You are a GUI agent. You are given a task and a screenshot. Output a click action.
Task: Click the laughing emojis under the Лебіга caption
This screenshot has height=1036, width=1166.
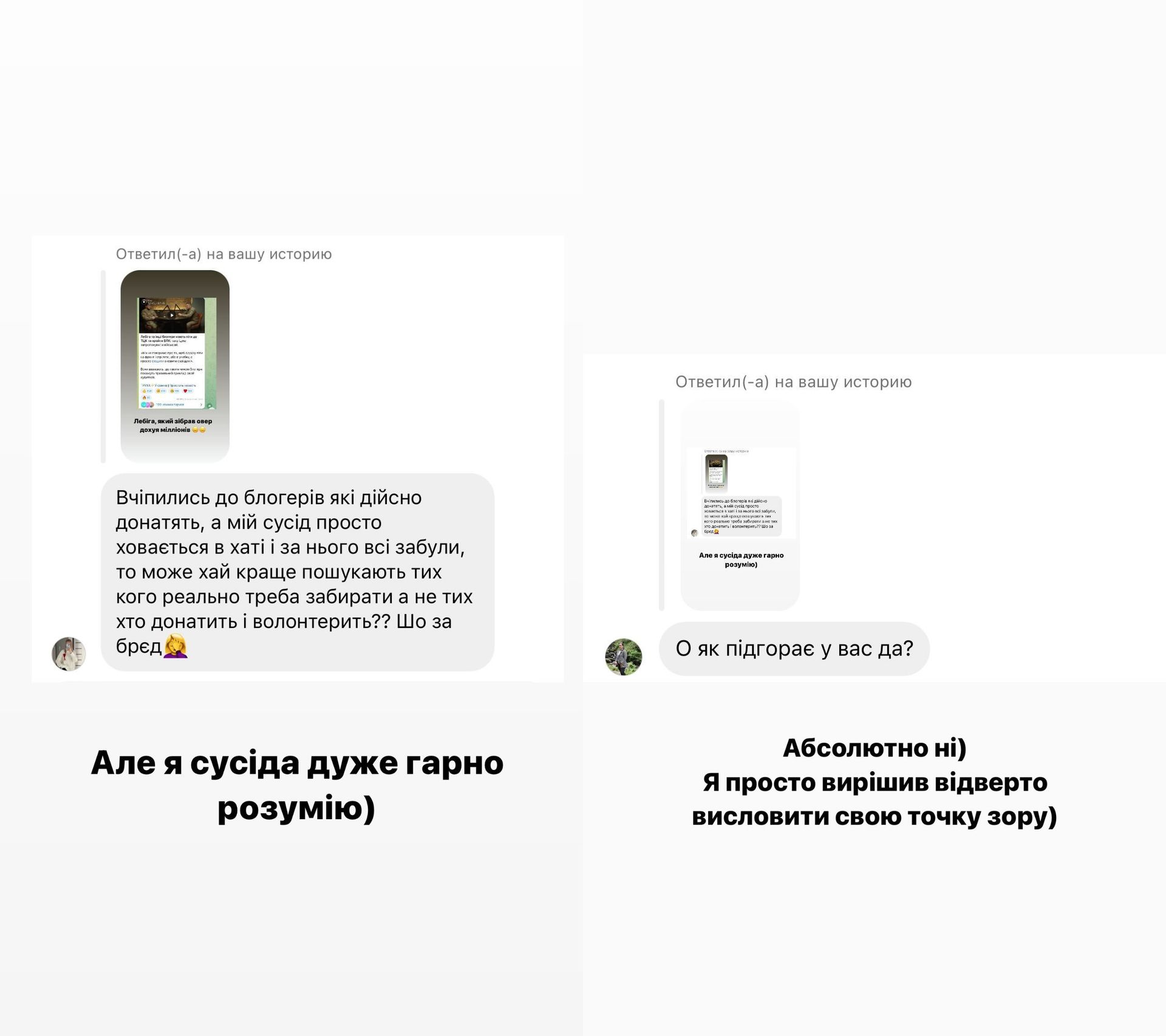(199, 430)
